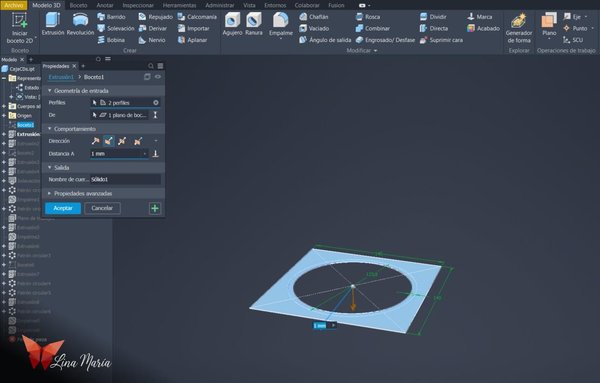
Task: Toggle the through-all distance option
Action: click(x=155, y=154)
